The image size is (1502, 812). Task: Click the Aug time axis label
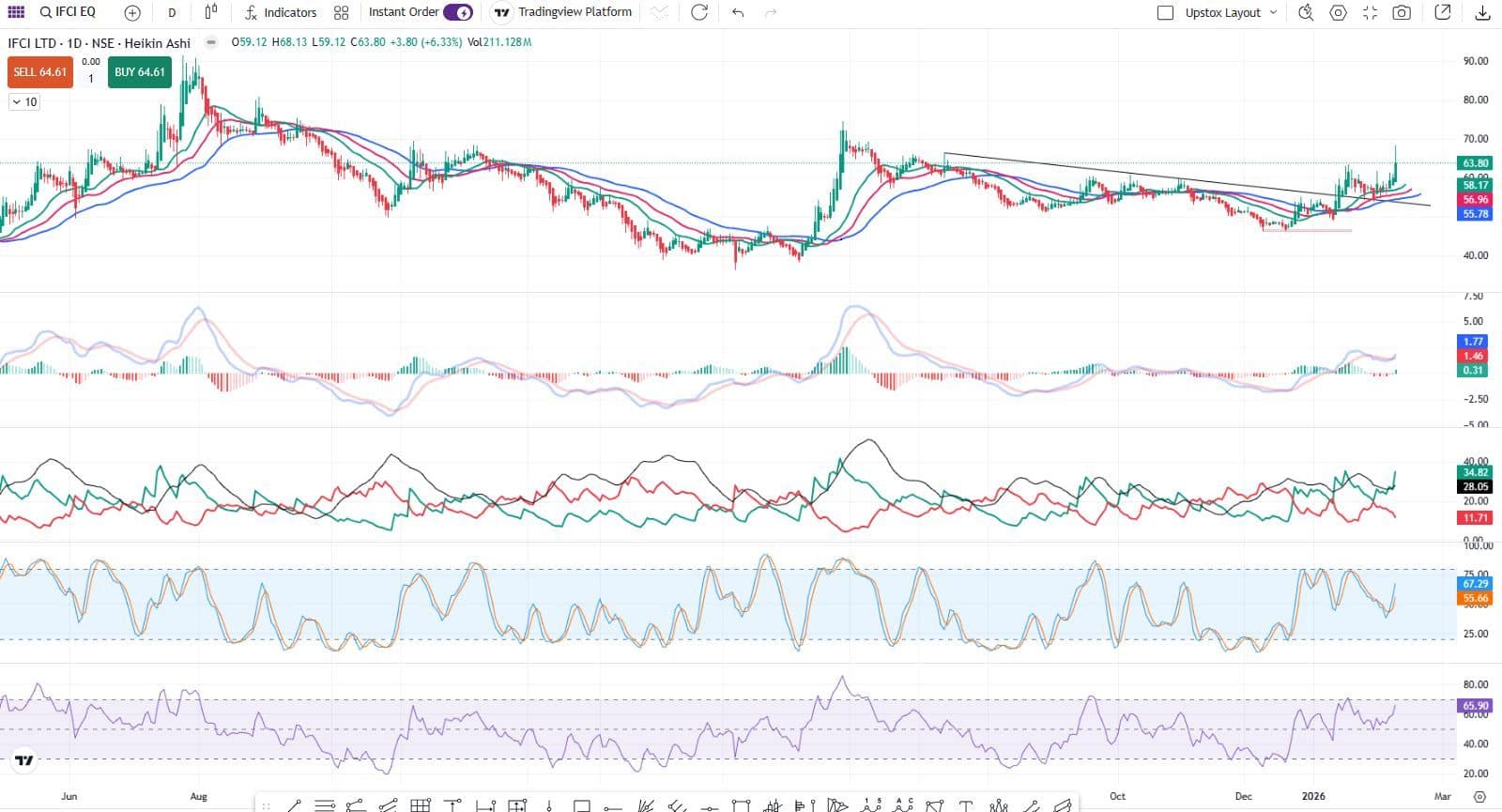198,796
